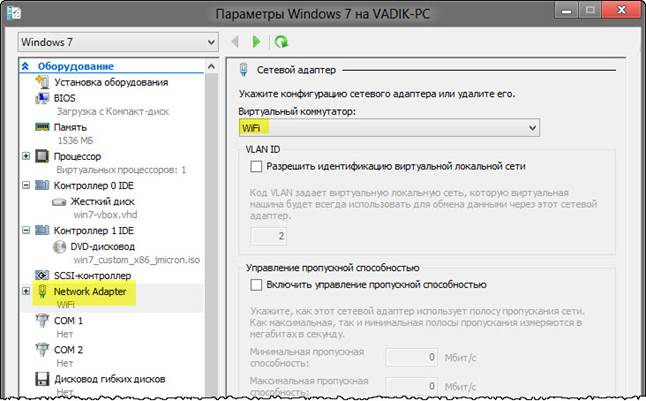Select the Network Adapter item
This screenshot has width=646, height=401.
tap(90, 291)
